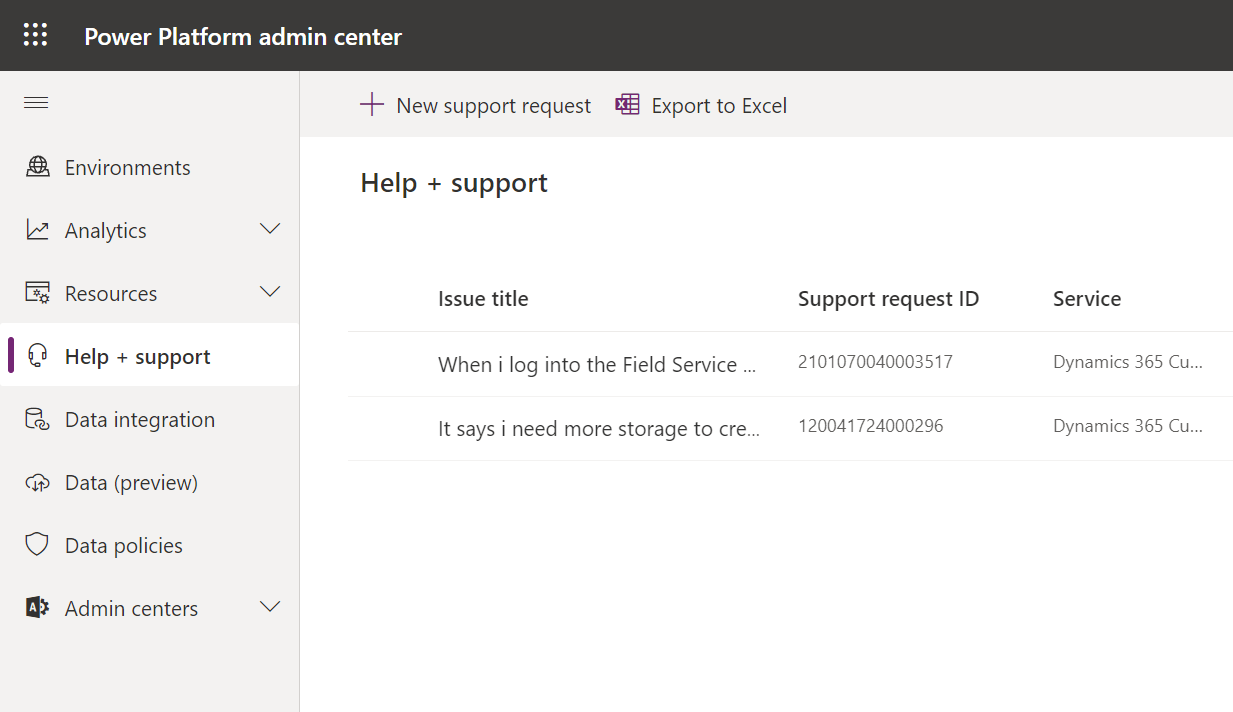
Task: Click request ID 2101070040003517
Action: click(875, 362)
